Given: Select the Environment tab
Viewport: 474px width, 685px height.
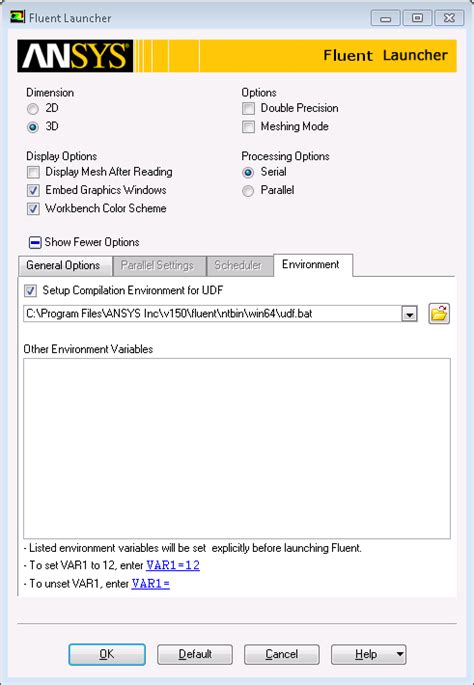Looking at the screenshot, I should click(313, 265).
